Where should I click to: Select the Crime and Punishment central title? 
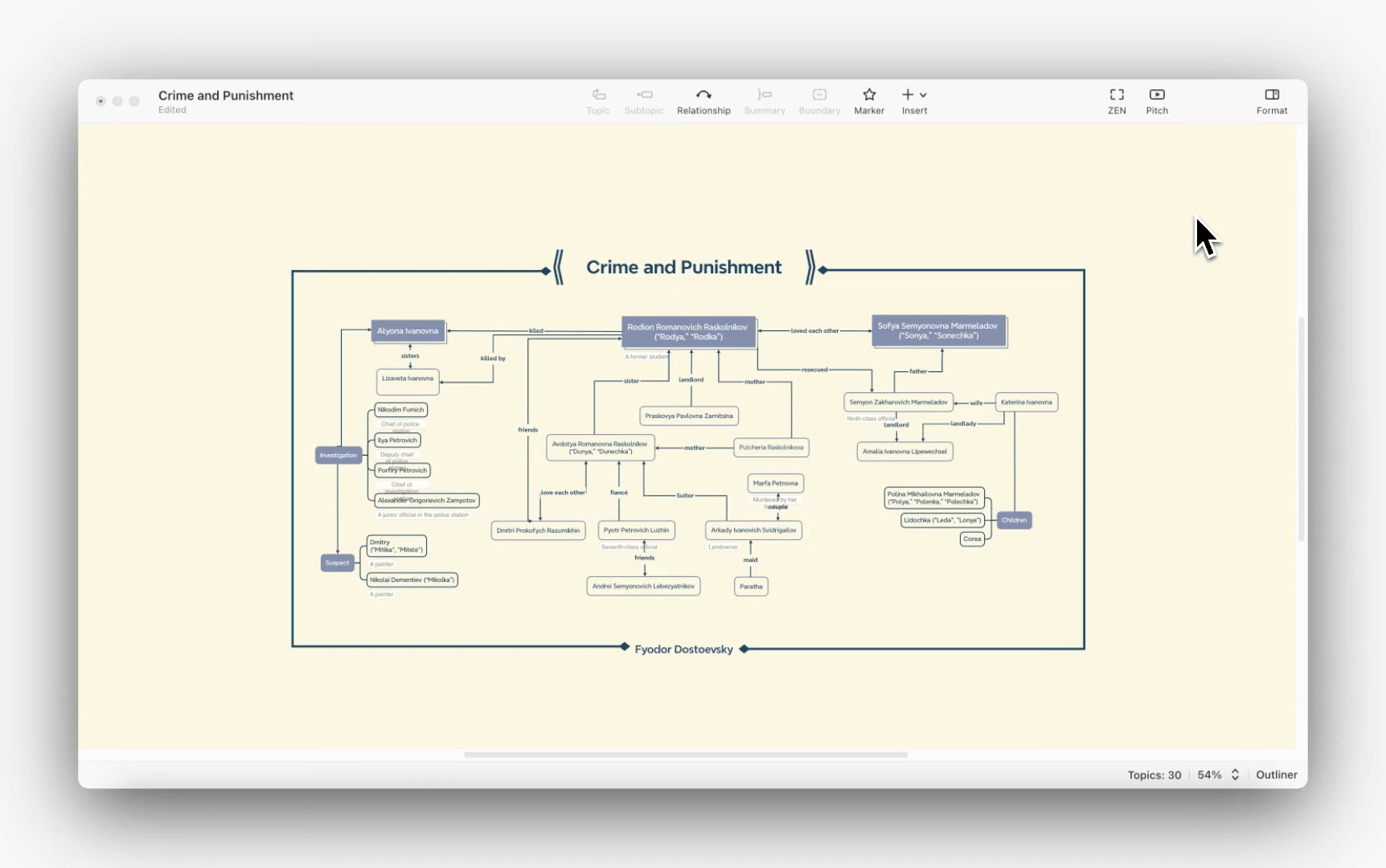pos(683,268)
